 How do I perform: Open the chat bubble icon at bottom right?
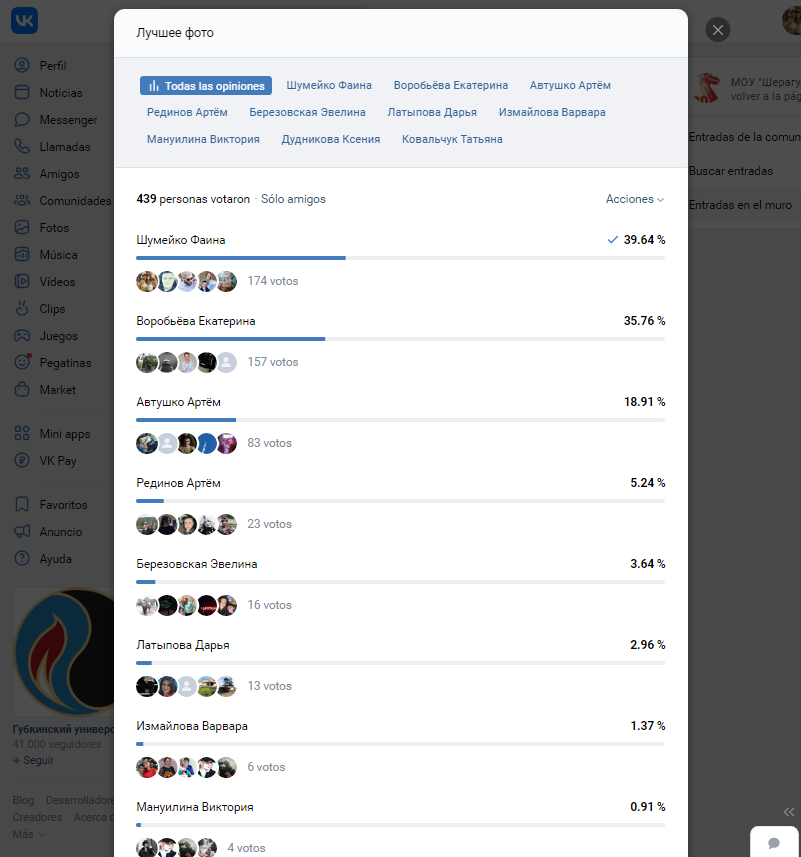pyautogui.click(x=774, y=843)
